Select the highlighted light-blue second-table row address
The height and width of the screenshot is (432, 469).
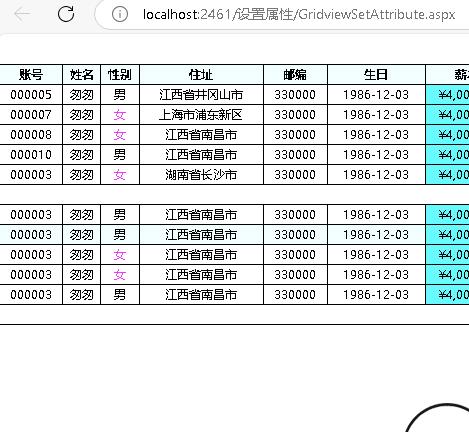coord(201,235)
